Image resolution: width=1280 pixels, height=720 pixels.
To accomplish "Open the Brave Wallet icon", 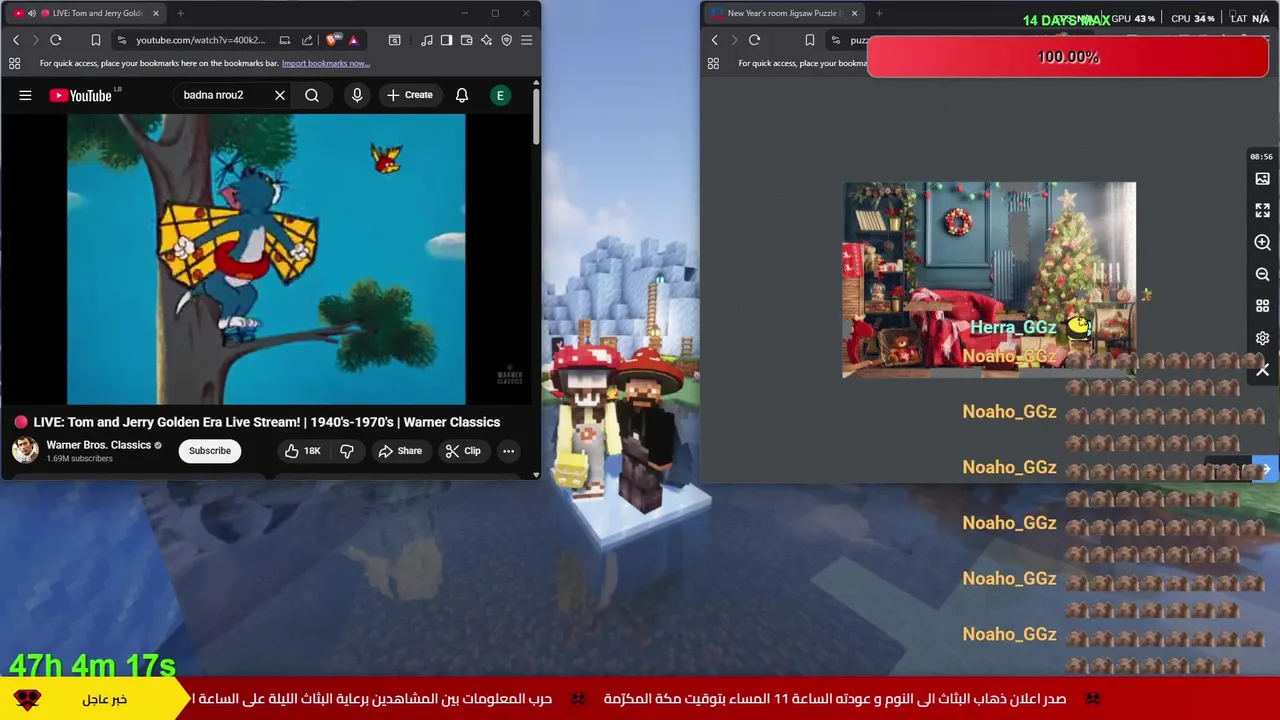I will click(x=466, y=40).
